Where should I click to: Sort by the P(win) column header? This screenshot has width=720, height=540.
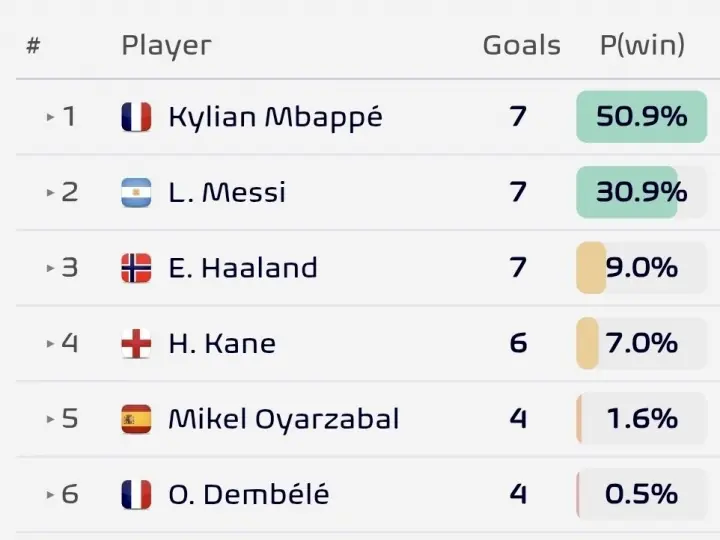pyautogui.click(x=642, y=45)
